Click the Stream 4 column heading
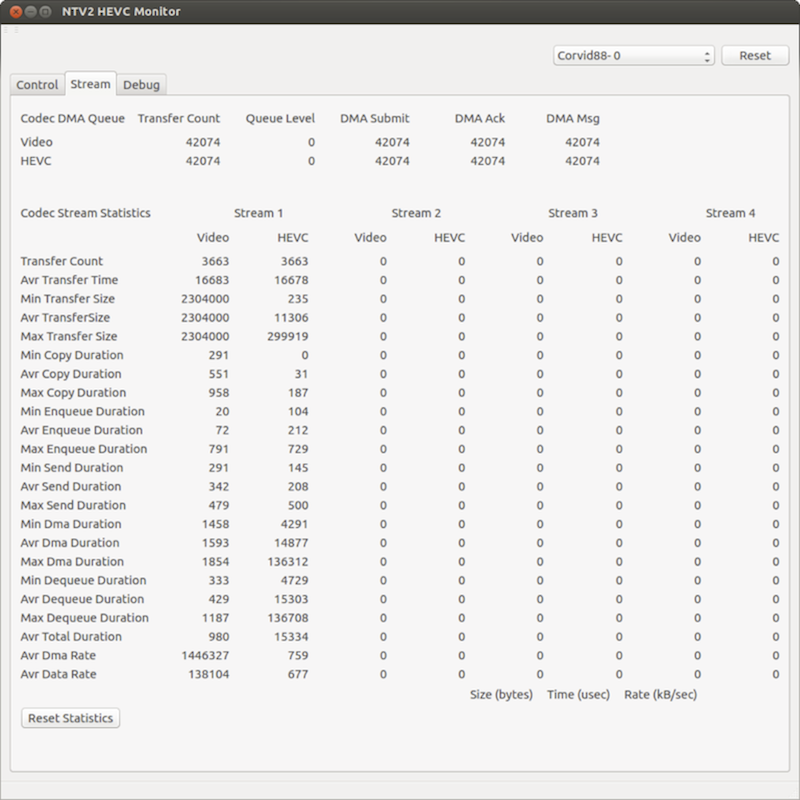 pyautogui.click(x=730, y=213)
